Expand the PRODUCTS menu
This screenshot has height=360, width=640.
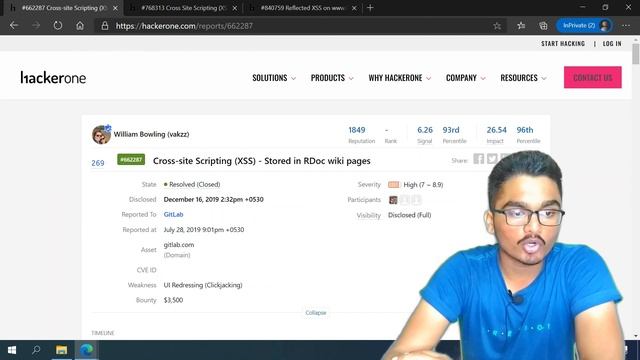click(332, 78)
